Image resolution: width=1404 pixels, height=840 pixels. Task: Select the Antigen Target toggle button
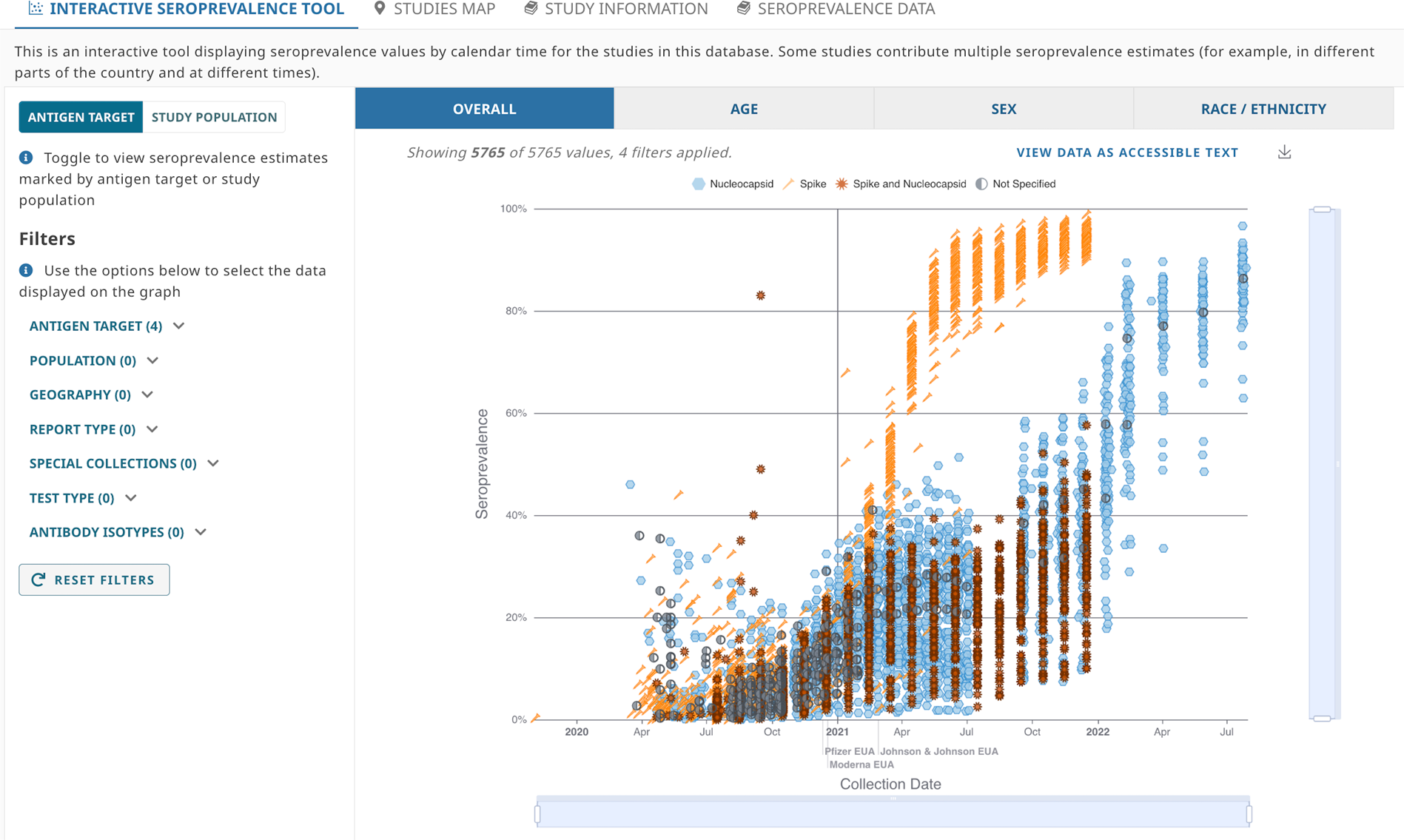81,117
